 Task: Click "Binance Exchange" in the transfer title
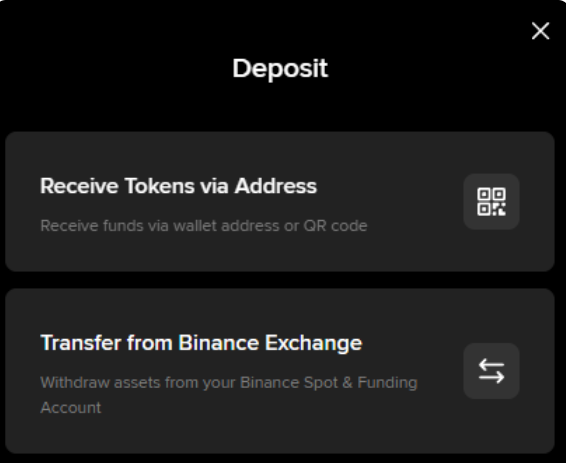270,342
